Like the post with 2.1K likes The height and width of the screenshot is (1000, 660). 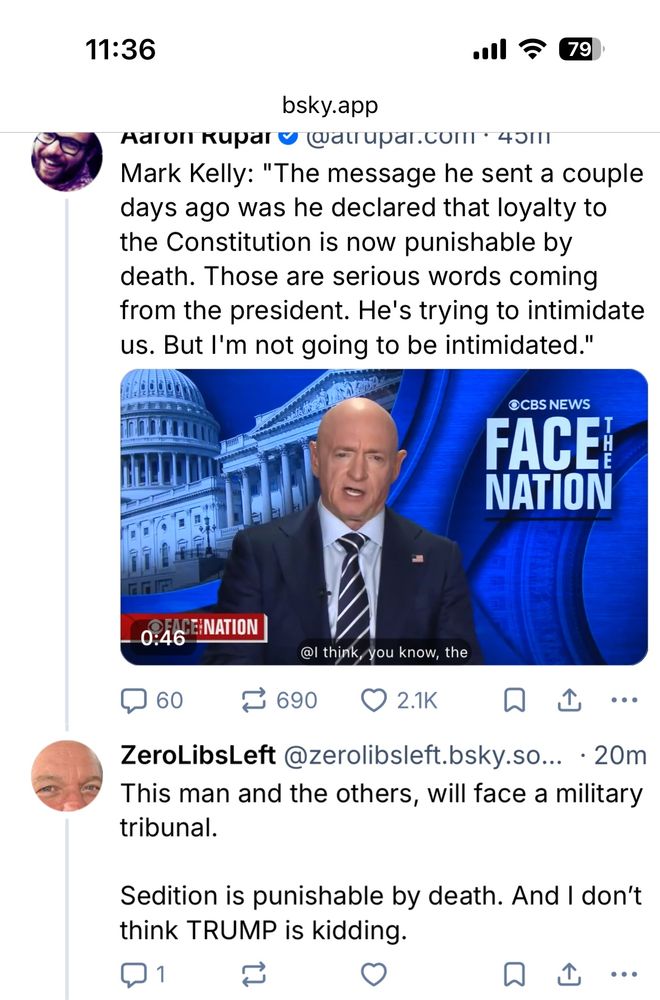(x=373, y=700)
